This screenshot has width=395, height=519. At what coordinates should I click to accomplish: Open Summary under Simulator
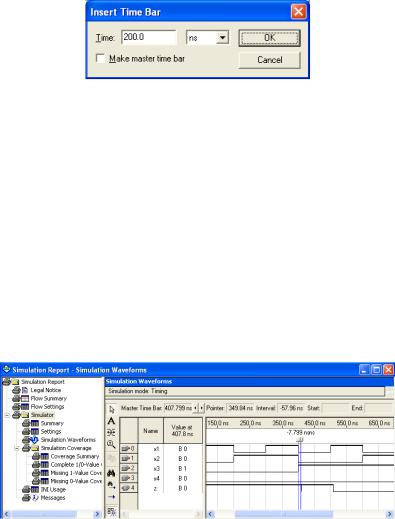[52, 423]
